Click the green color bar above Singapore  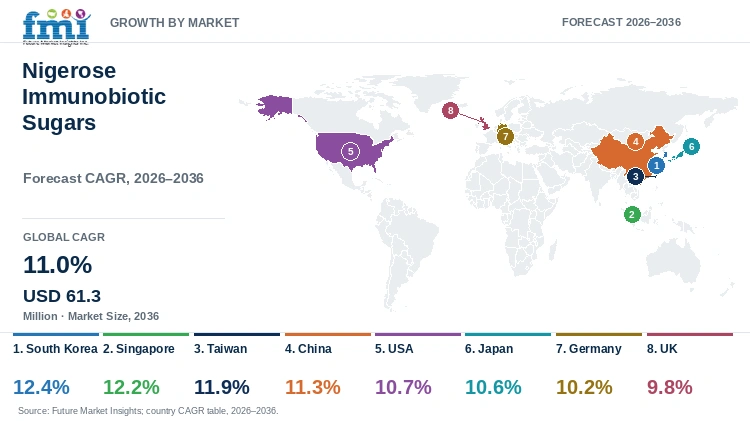point(146,334)
